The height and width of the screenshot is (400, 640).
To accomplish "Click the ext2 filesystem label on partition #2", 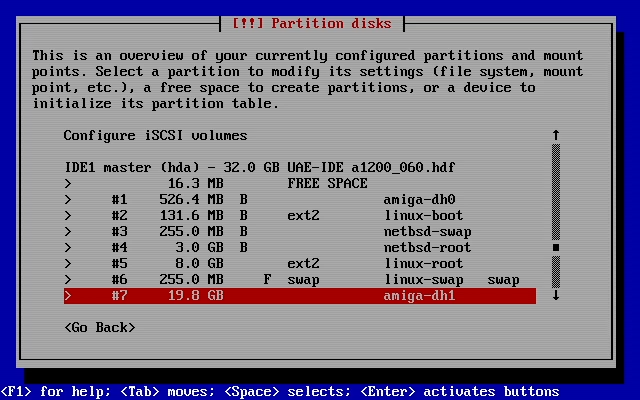I will pyautogui.click(x=303, y=215).
